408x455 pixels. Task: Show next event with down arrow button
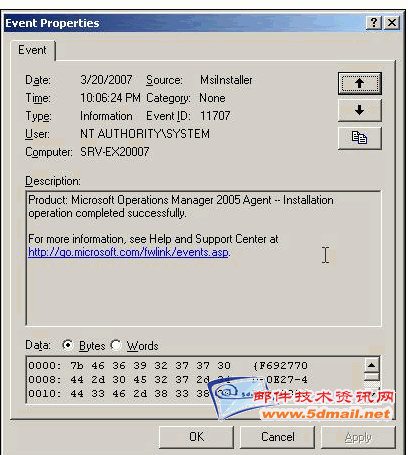click(360, 110)
